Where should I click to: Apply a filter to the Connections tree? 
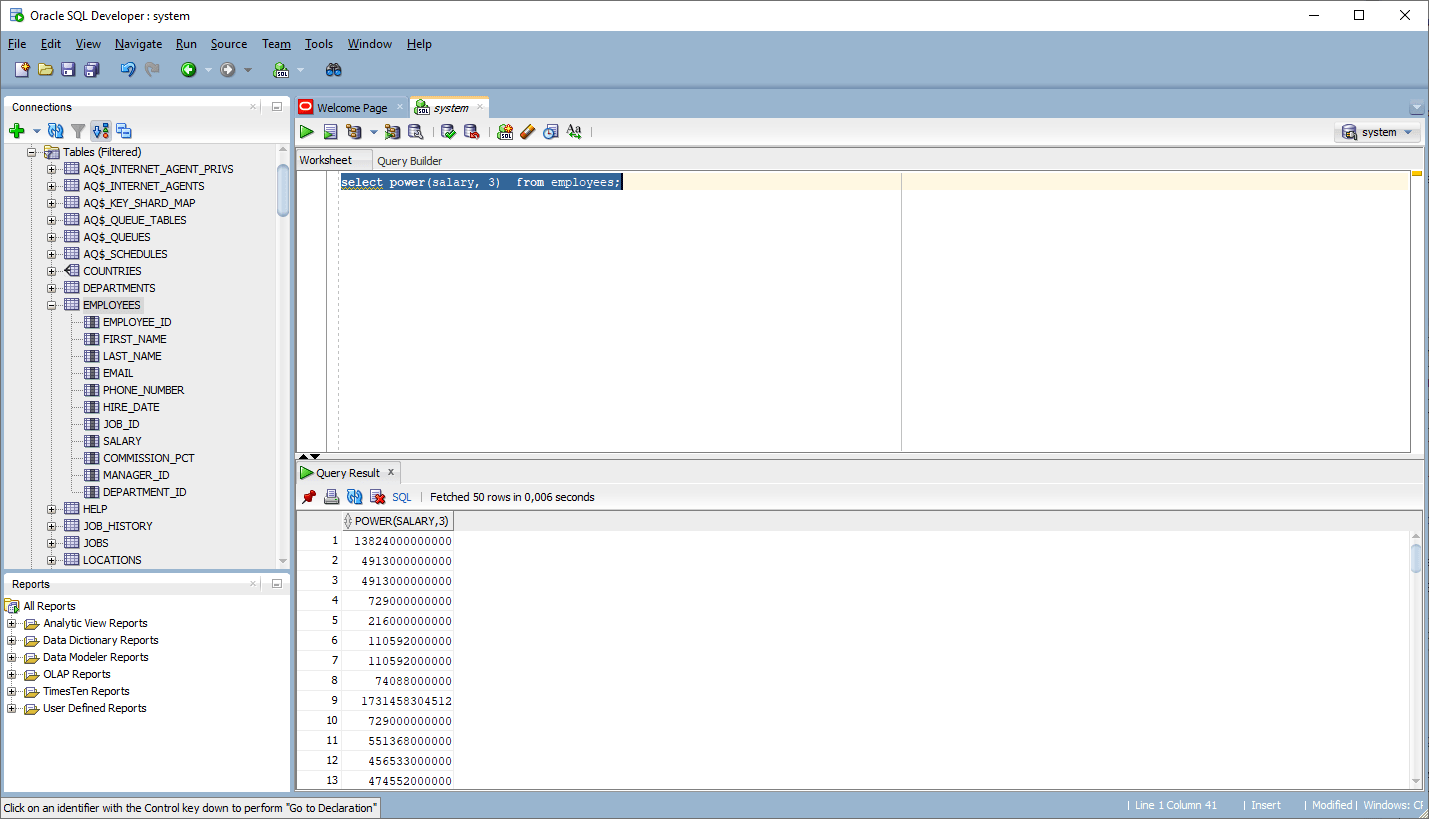point(78,130)
